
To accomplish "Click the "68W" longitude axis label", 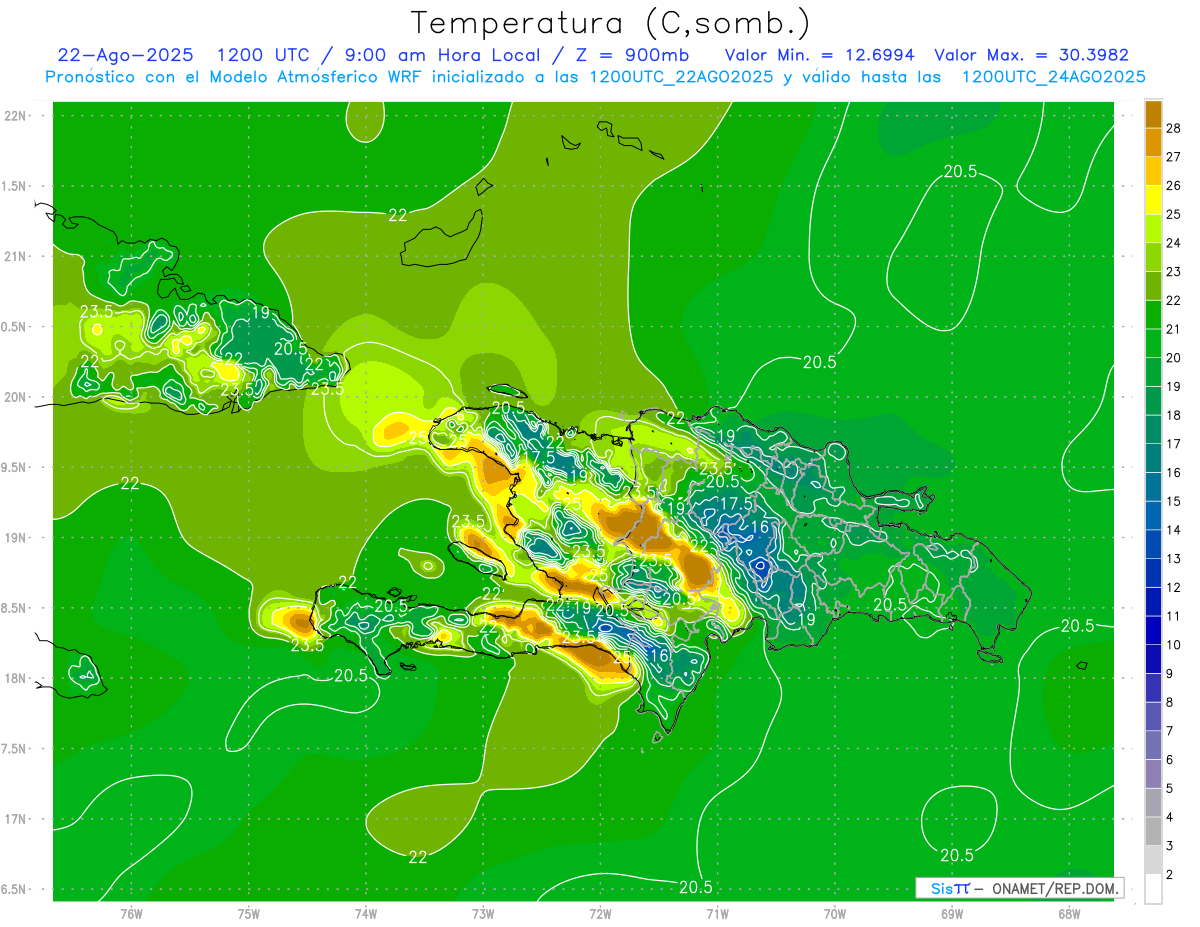I will click(1069, 914).
